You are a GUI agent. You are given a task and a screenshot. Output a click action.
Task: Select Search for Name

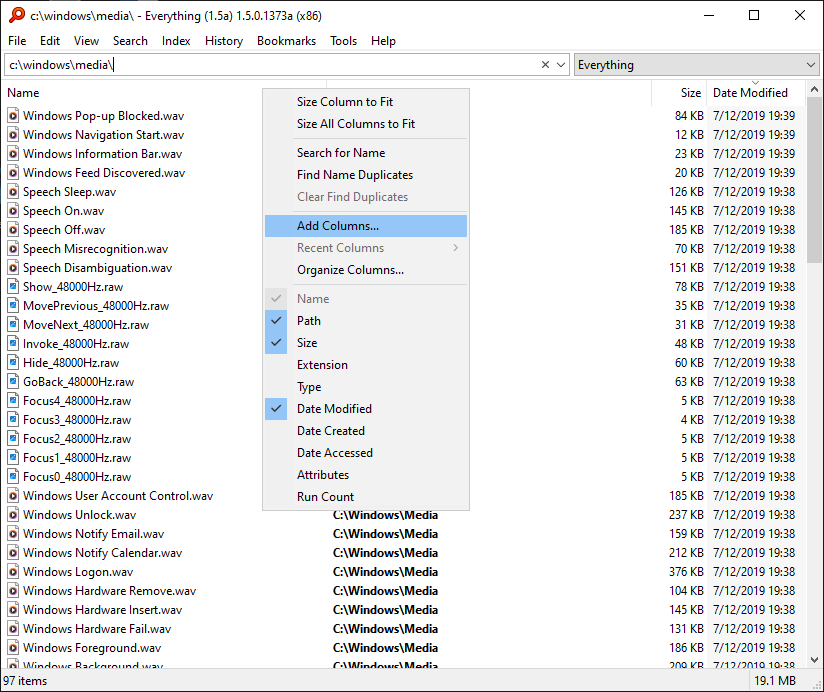pos(366,153)
